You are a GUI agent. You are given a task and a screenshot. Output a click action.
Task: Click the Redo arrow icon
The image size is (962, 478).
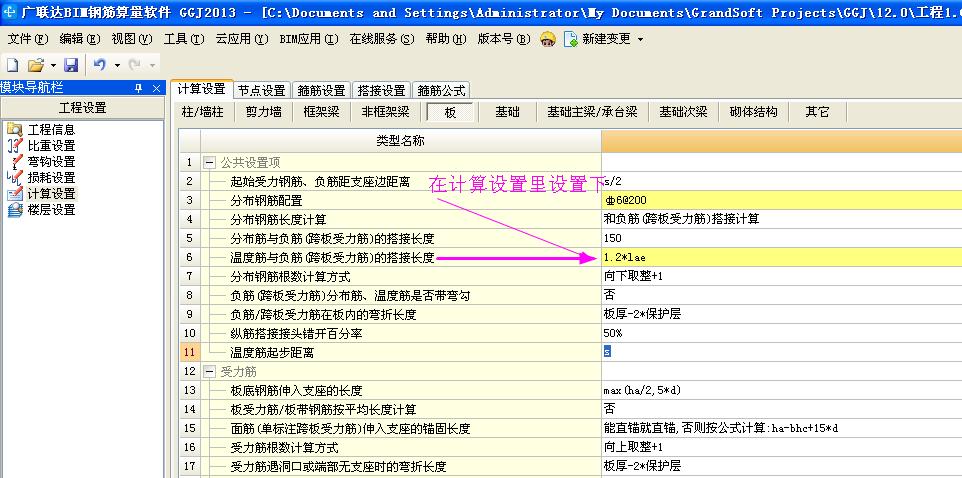pos(134,64)
